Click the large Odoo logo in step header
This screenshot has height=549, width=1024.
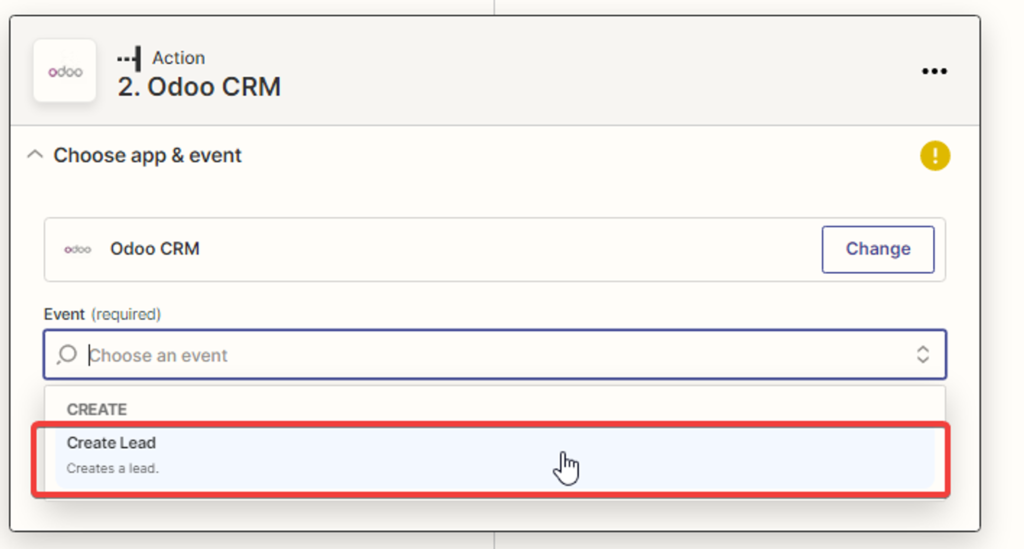tap(65, 71)
